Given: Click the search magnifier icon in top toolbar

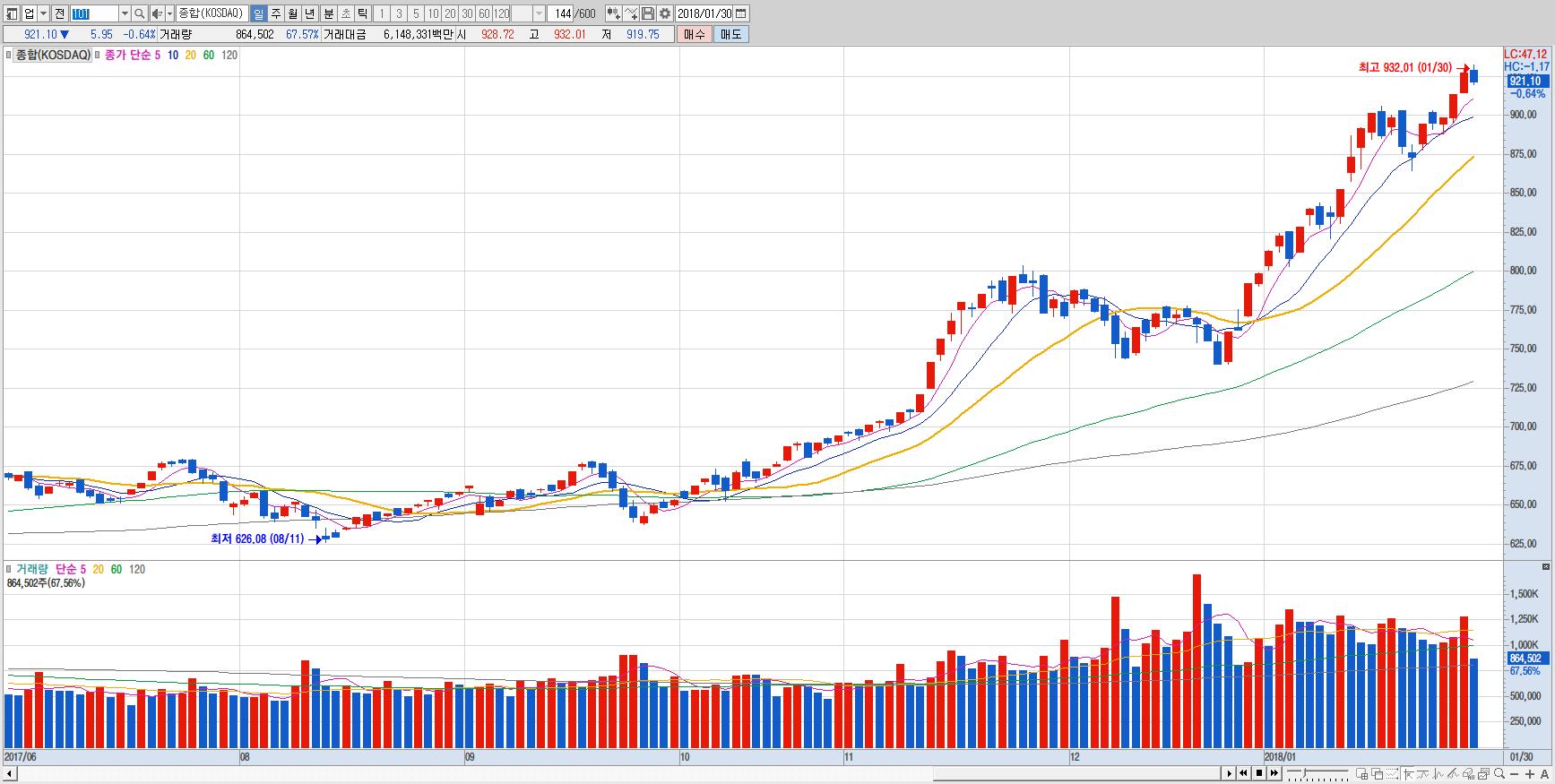Looking at the screenshot, I should click(139, 13).
